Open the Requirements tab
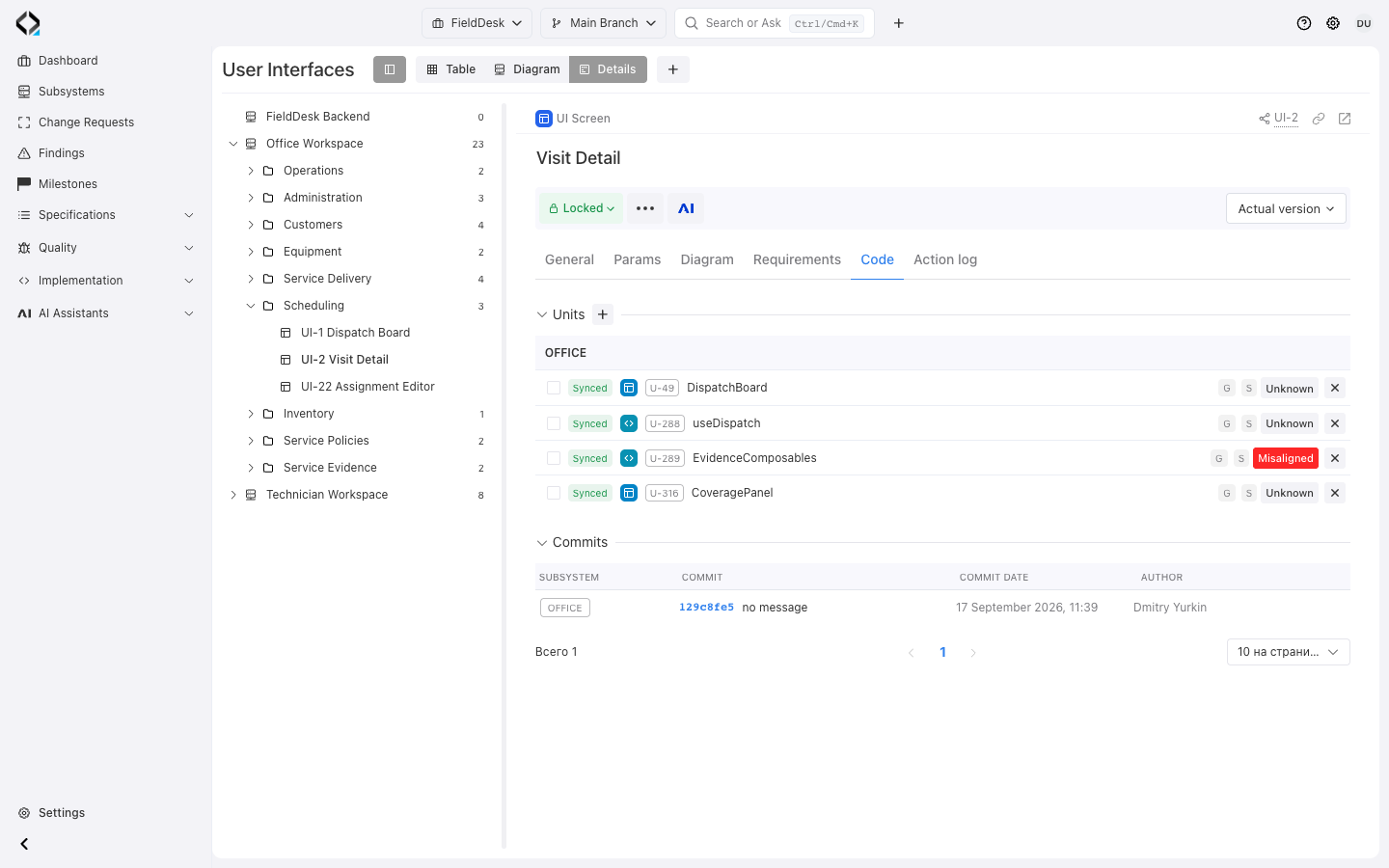 (797, 259)
